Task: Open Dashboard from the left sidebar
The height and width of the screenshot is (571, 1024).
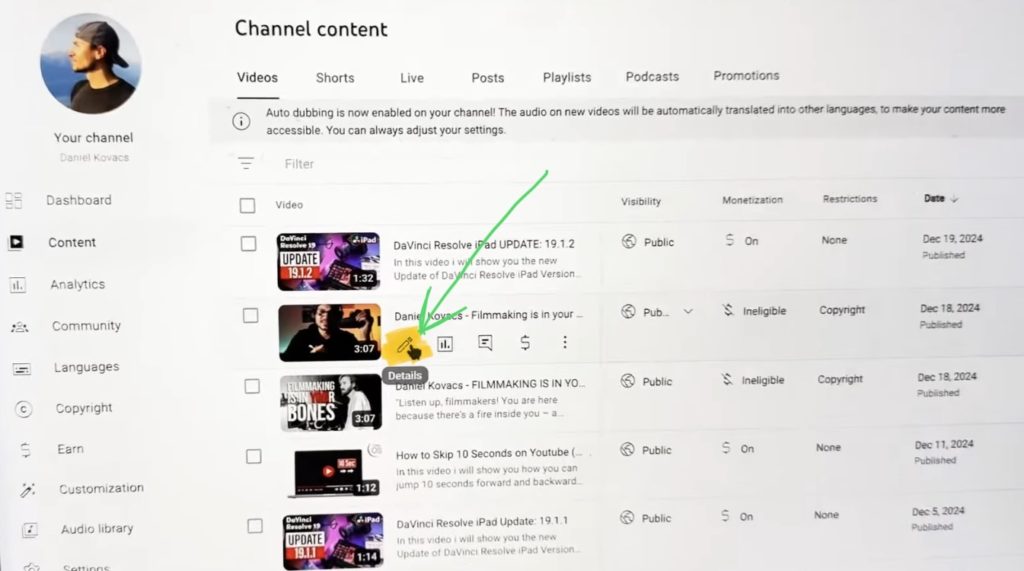Action: [x=78, y=200]
